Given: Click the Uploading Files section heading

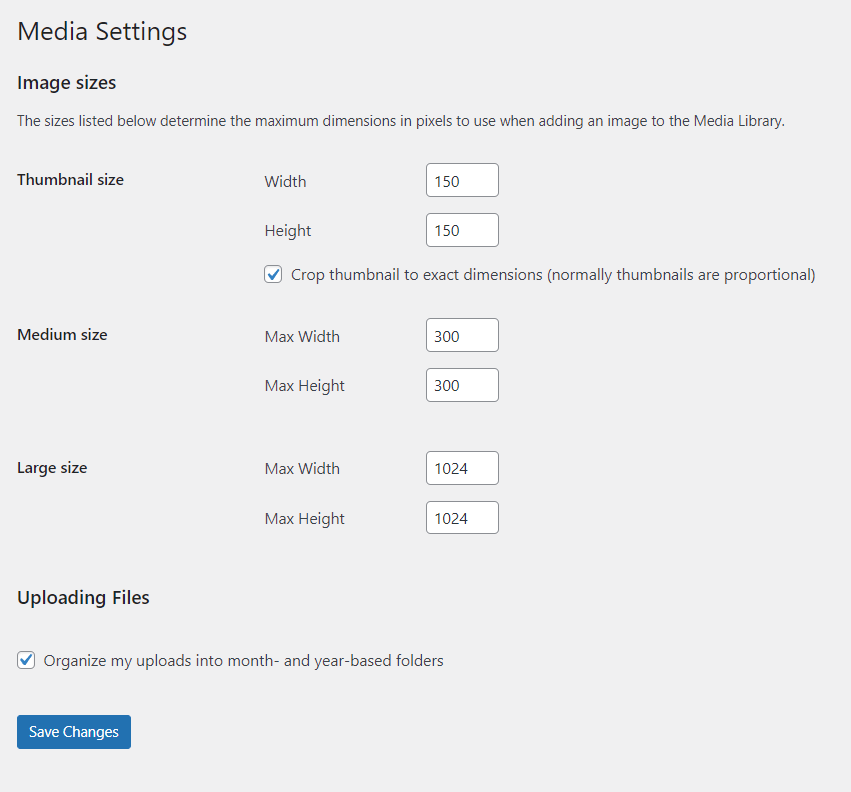Looking at the screenshot, I should (x=83, y=598).
